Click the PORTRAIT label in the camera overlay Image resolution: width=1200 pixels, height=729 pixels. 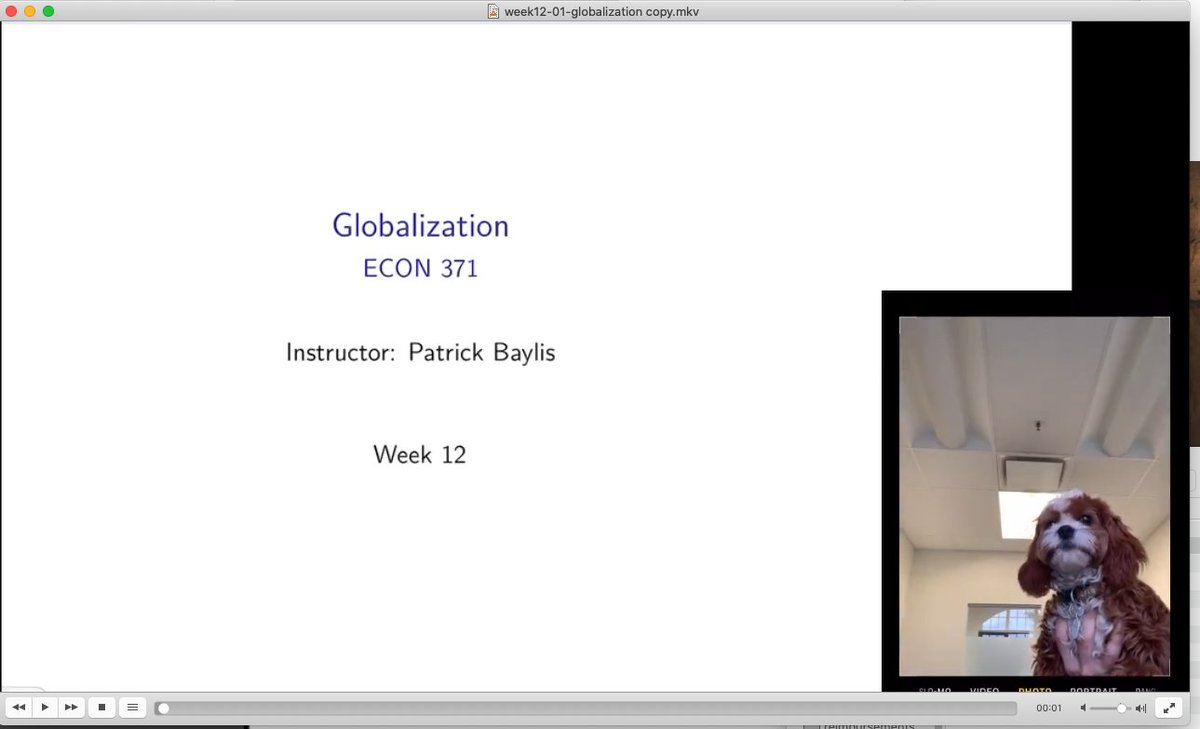pyautogui.click(x=1093, y=691)
